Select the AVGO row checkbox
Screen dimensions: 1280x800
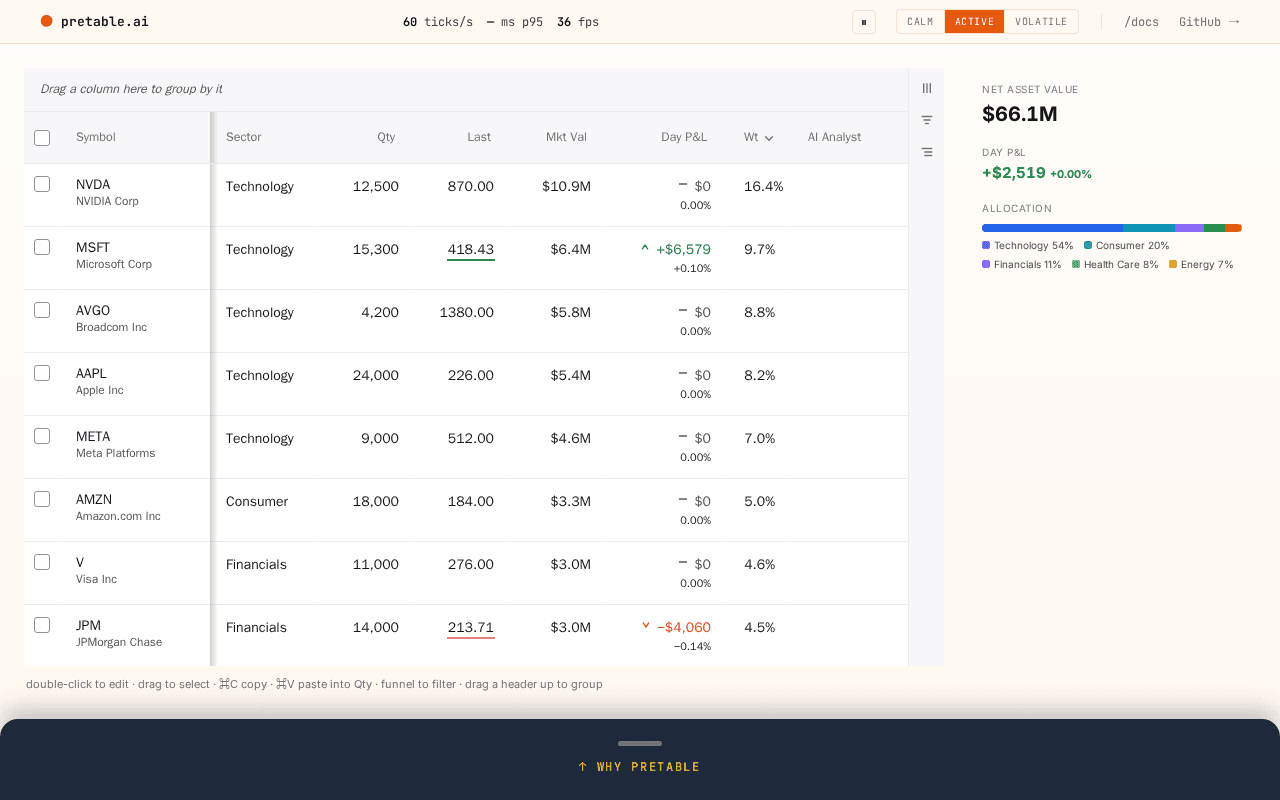(42, 310)
